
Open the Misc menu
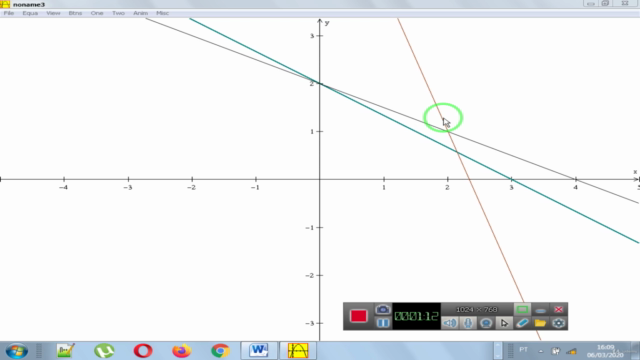coord(162,13)
